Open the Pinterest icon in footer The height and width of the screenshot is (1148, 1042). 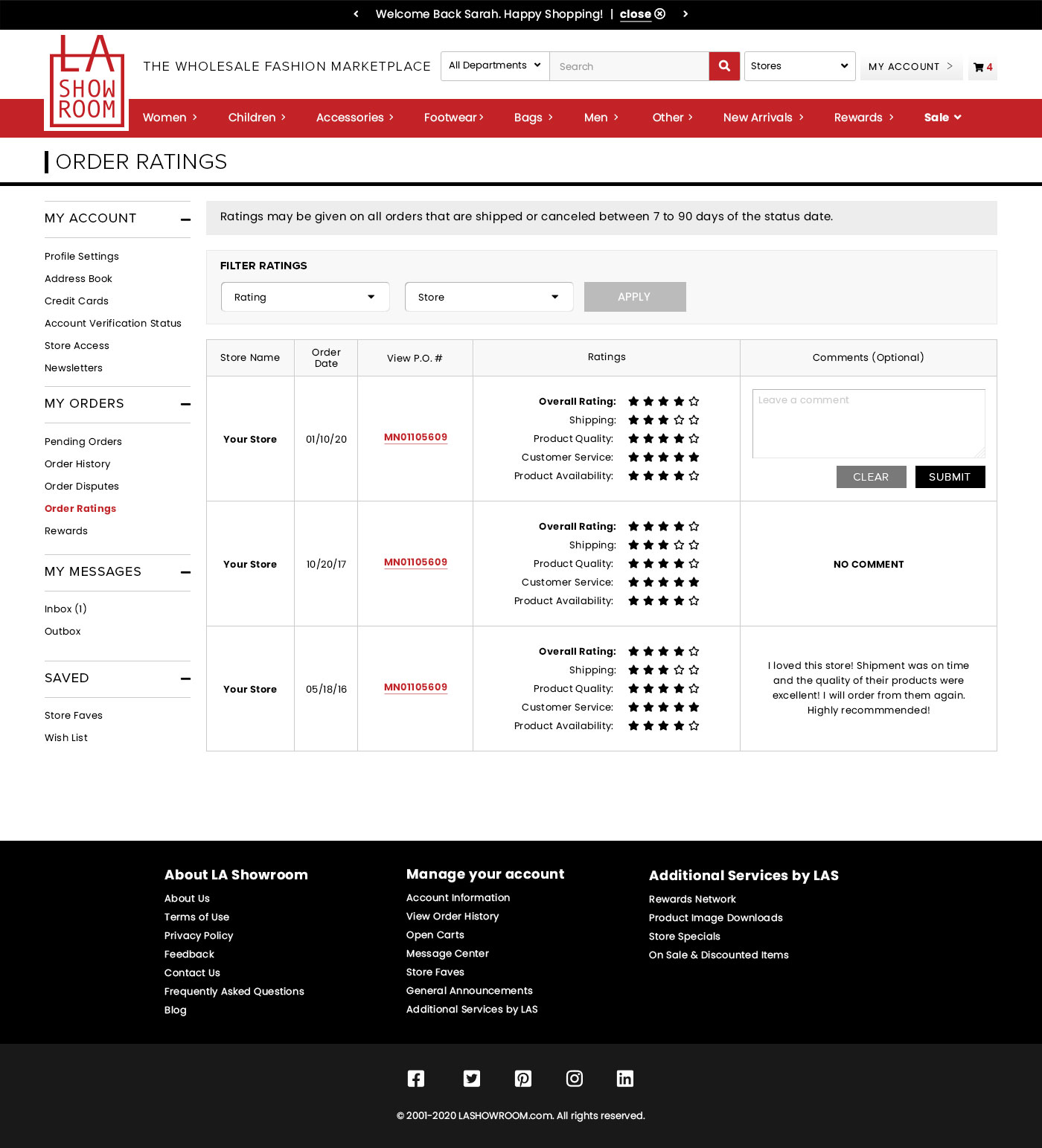tap(523, 1078)
